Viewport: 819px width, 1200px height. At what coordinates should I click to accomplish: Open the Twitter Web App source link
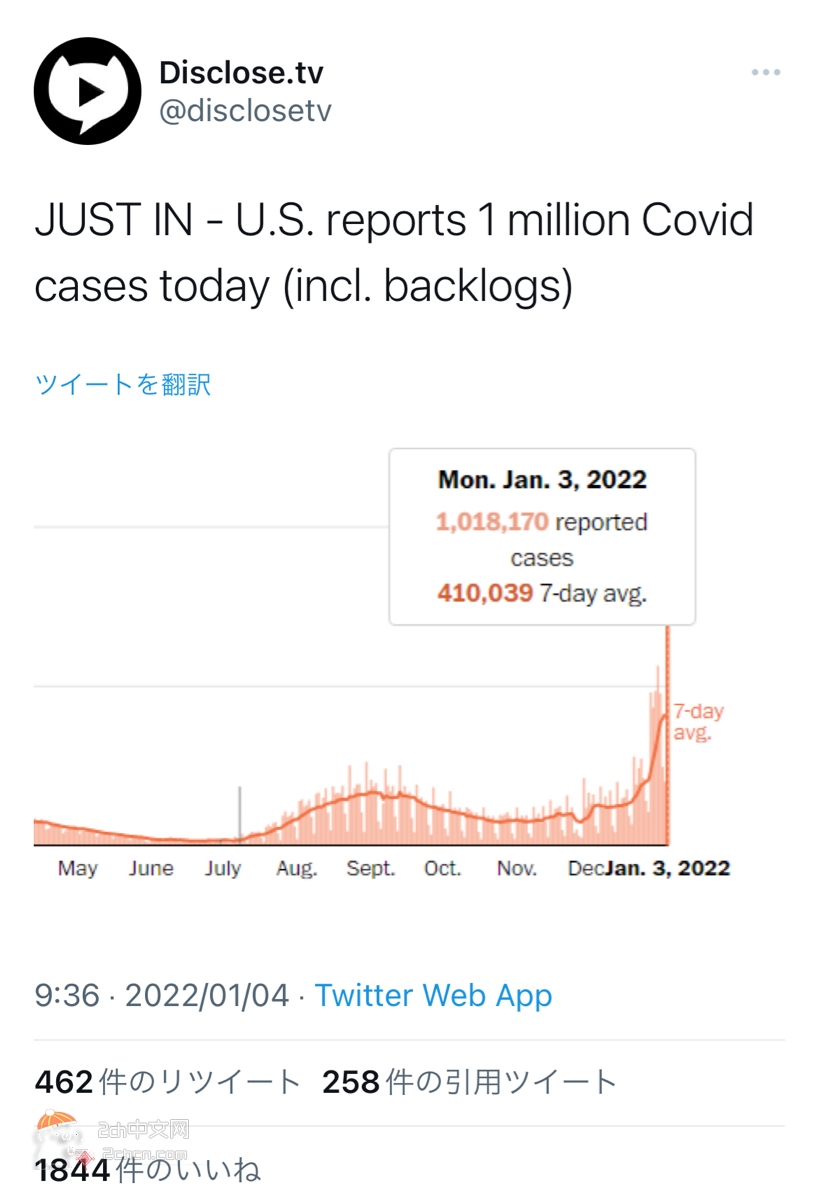pos(433,995)
